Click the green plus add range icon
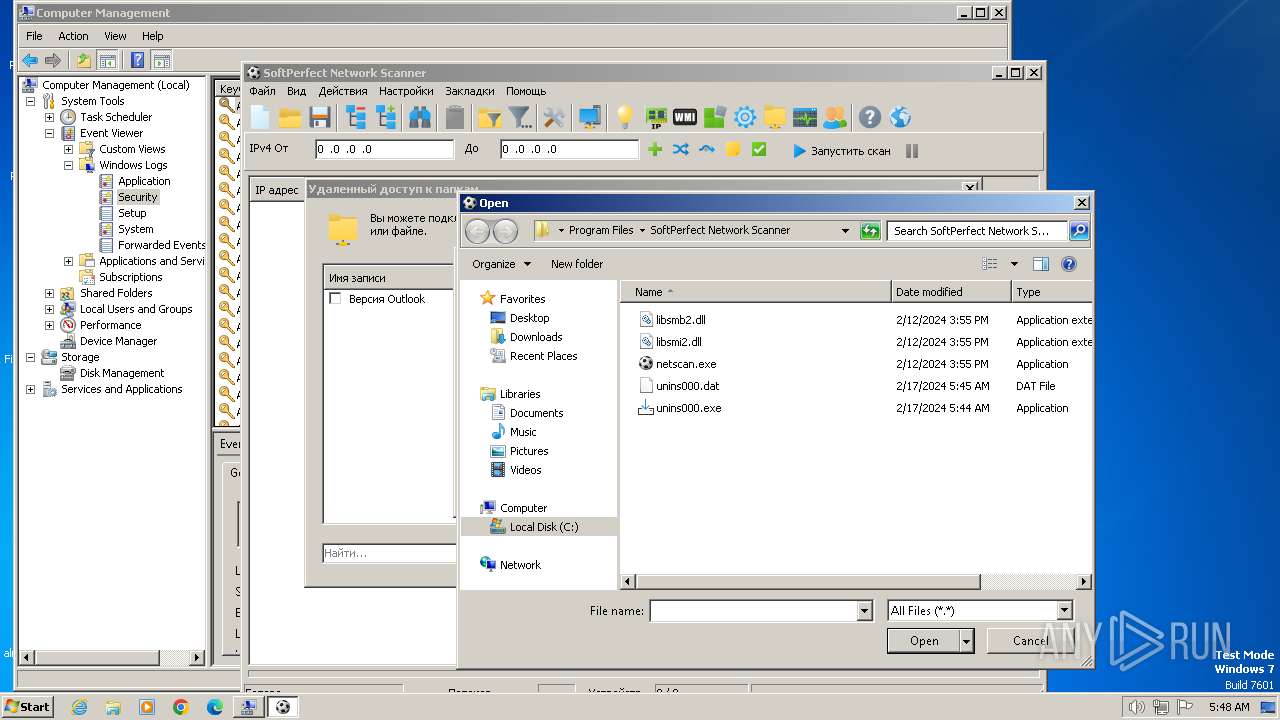 655,150
